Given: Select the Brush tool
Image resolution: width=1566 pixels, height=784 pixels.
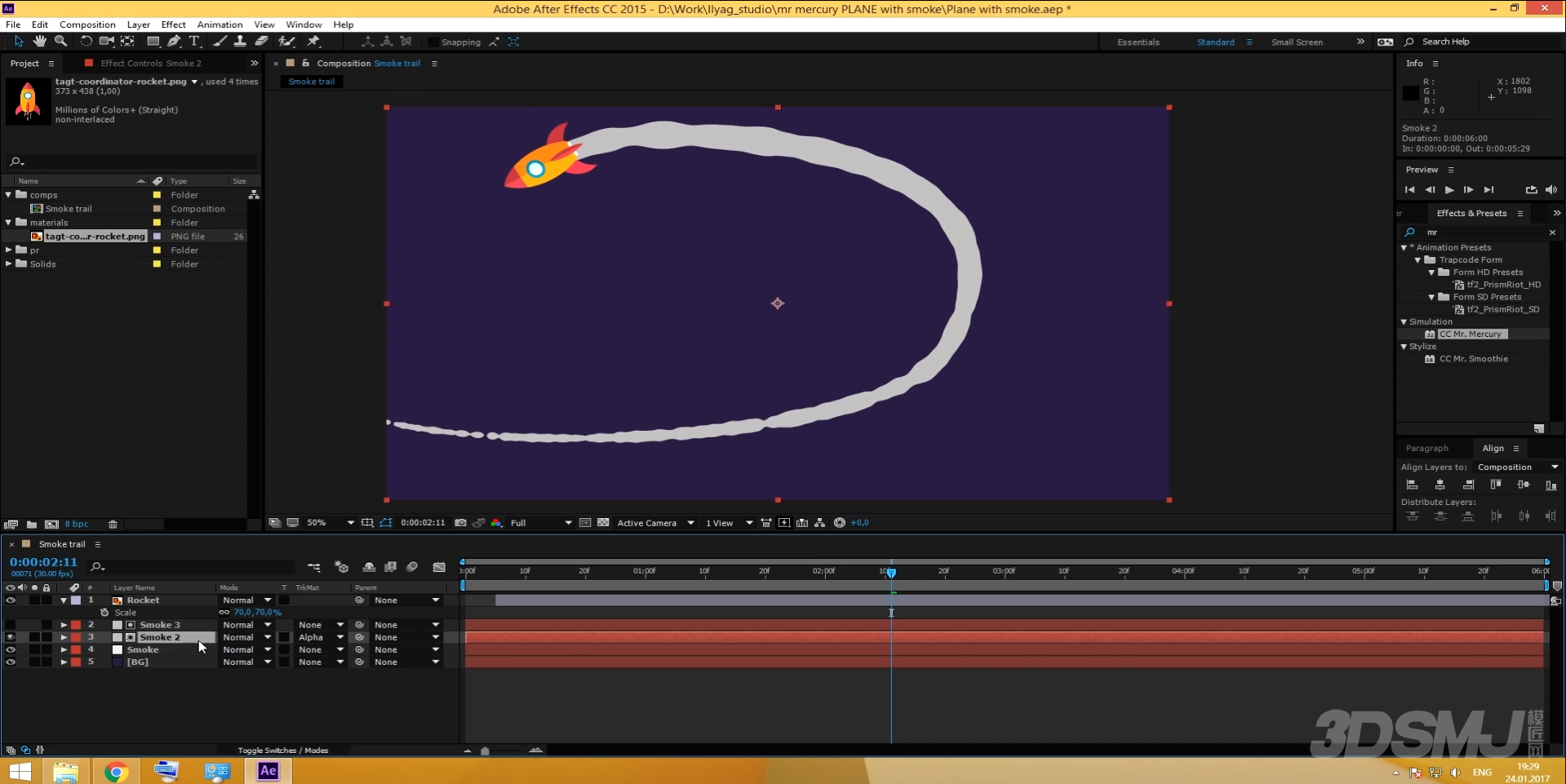Looking at the screenshot, I should click(220, 41).
